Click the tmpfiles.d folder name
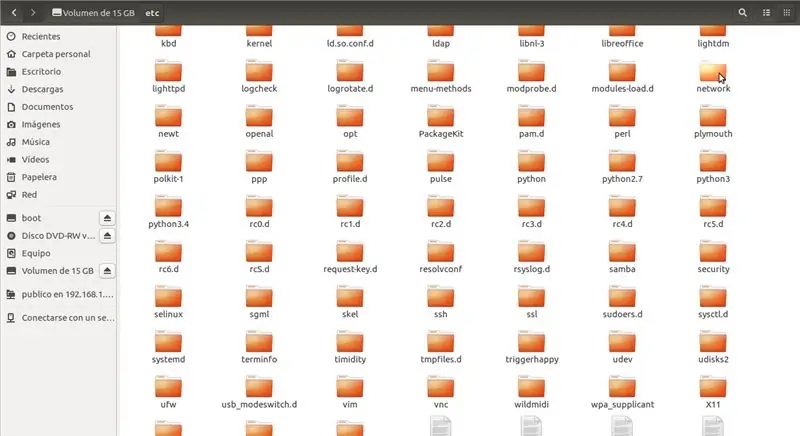 [440, 360]
